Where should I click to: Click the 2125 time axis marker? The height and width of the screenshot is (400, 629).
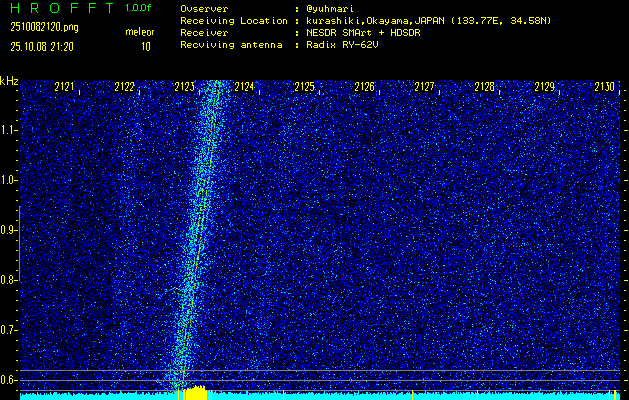coord(304,88)
